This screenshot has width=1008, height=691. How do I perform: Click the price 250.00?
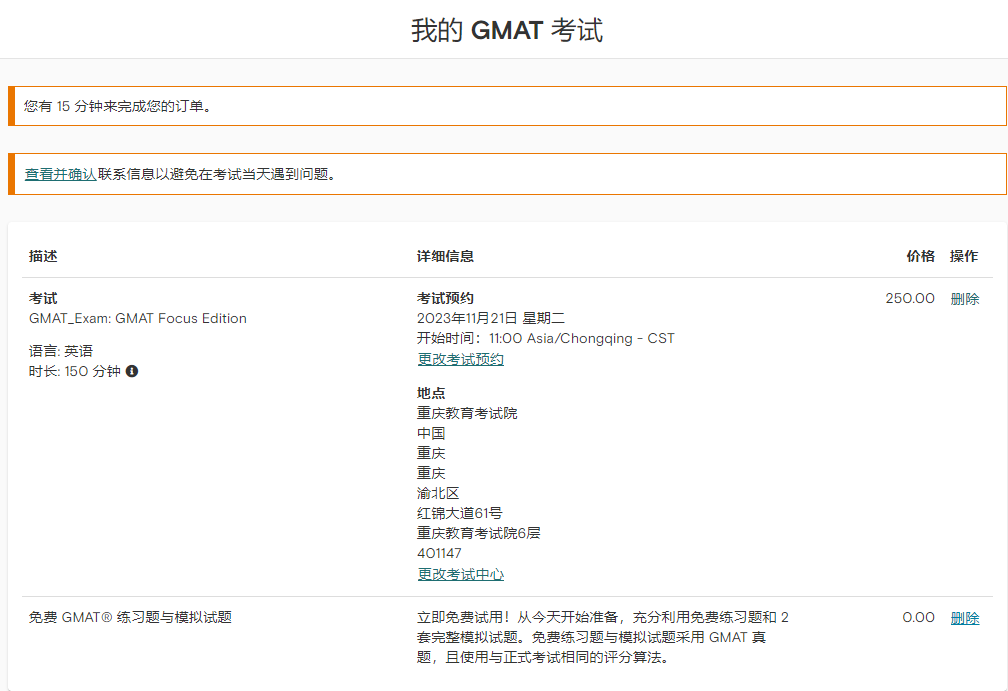(910, 298)
